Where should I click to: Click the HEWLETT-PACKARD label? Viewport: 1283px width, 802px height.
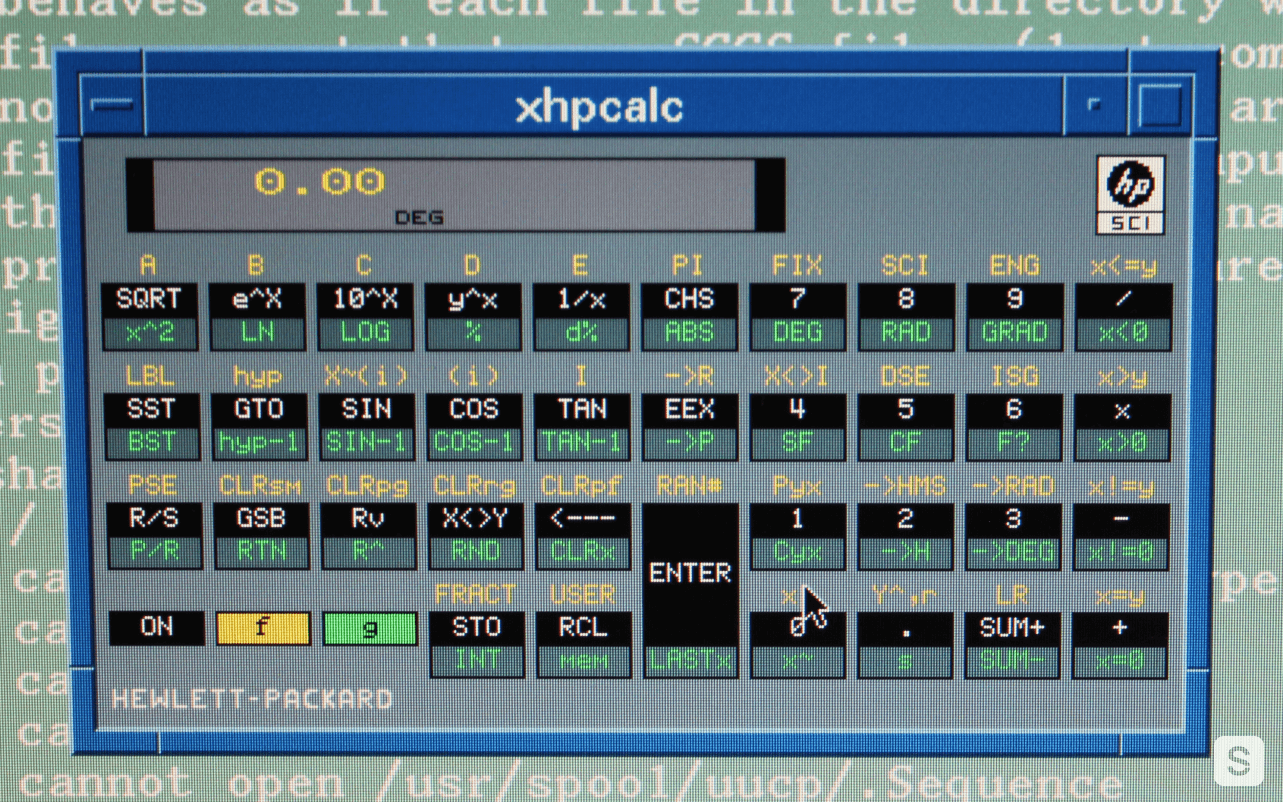(x=252, y=699)
